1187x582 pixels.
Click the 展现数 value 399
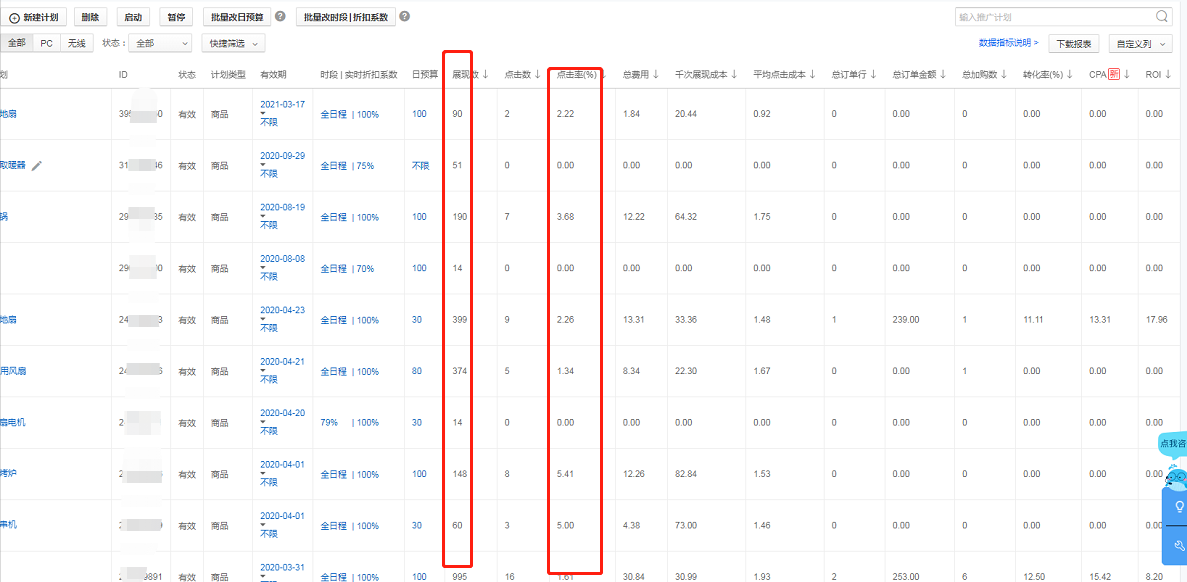(x=460, y=320)
